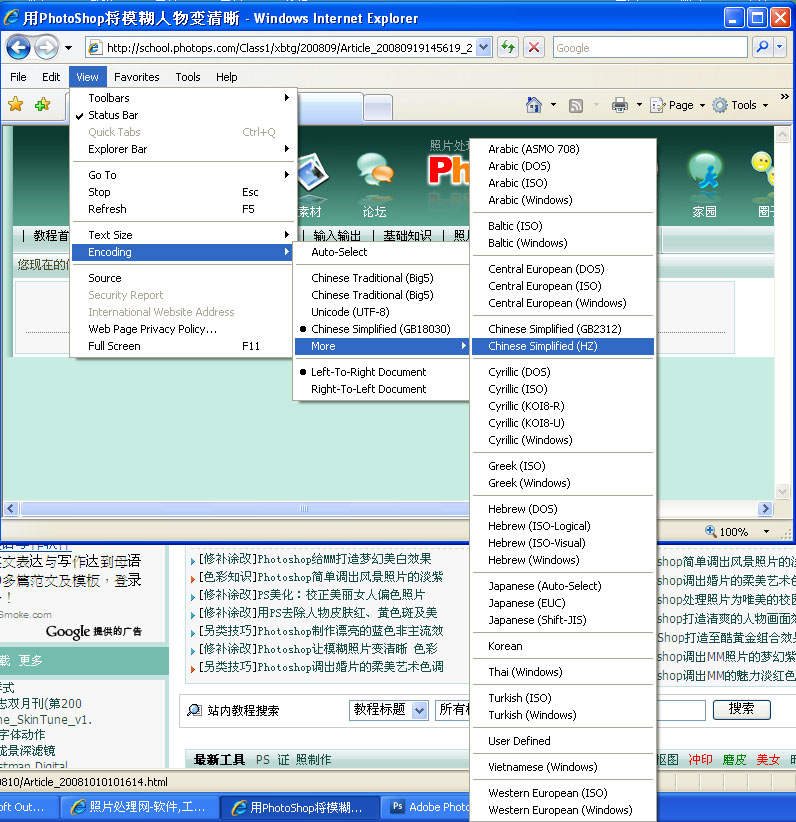Click the Add to Favorites icon
Screen dimensions: 796x822
click(42, 104)
